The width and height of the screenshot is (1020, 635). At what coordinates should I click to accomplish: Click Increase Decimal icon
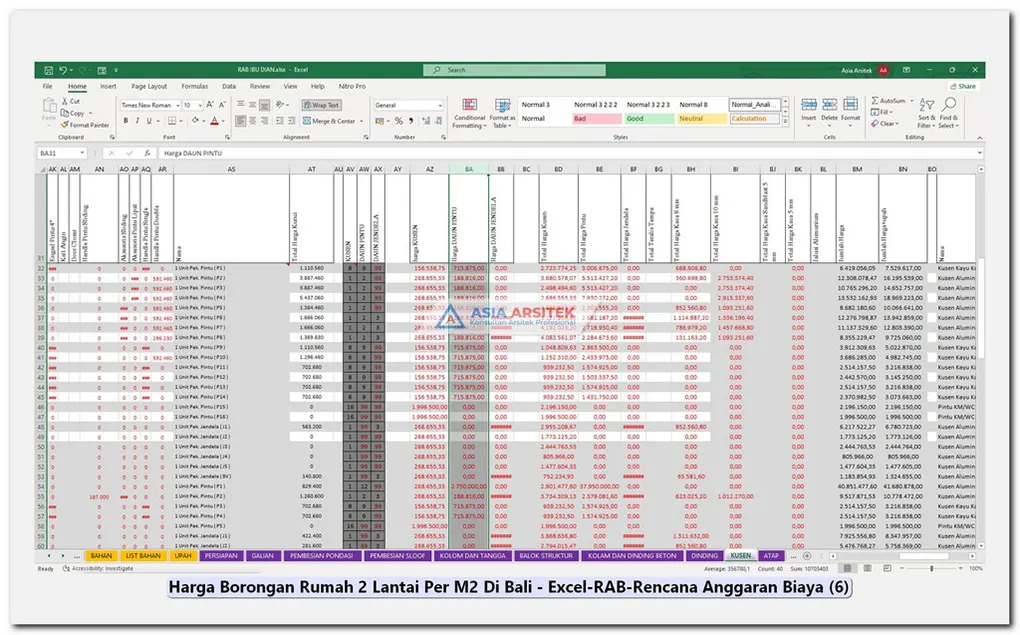click(425, 121)
